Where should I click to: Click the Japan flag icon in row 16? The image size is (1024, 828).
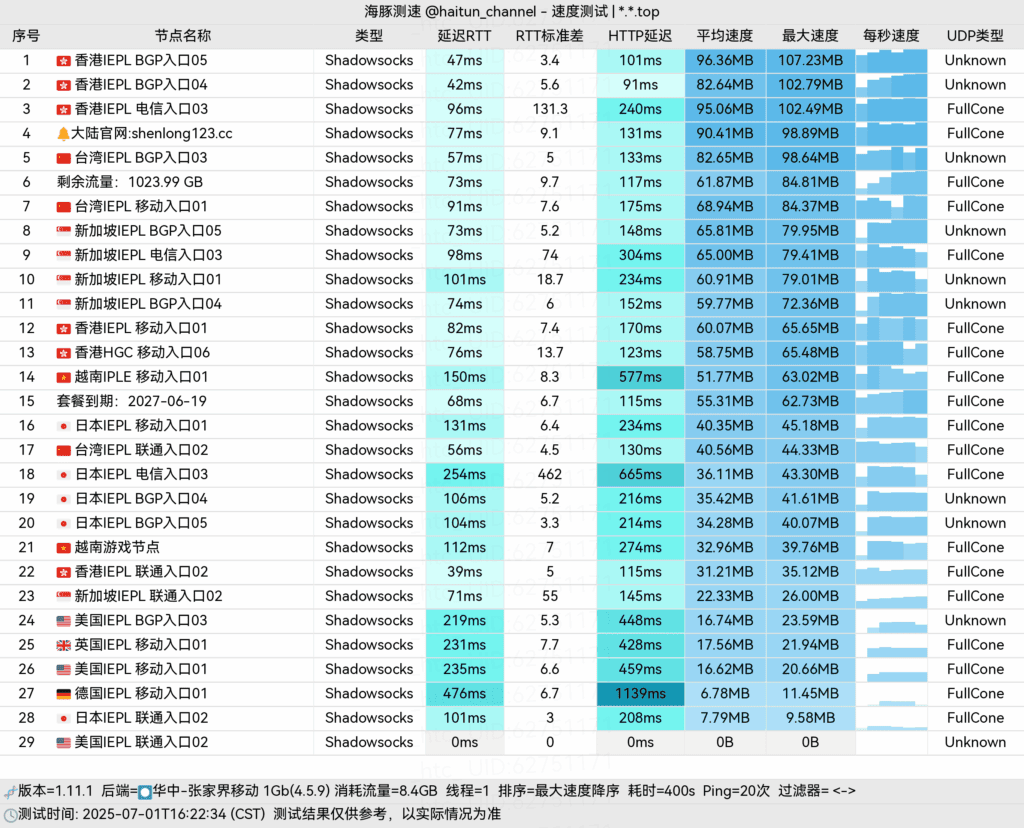(x=63, y=426)
